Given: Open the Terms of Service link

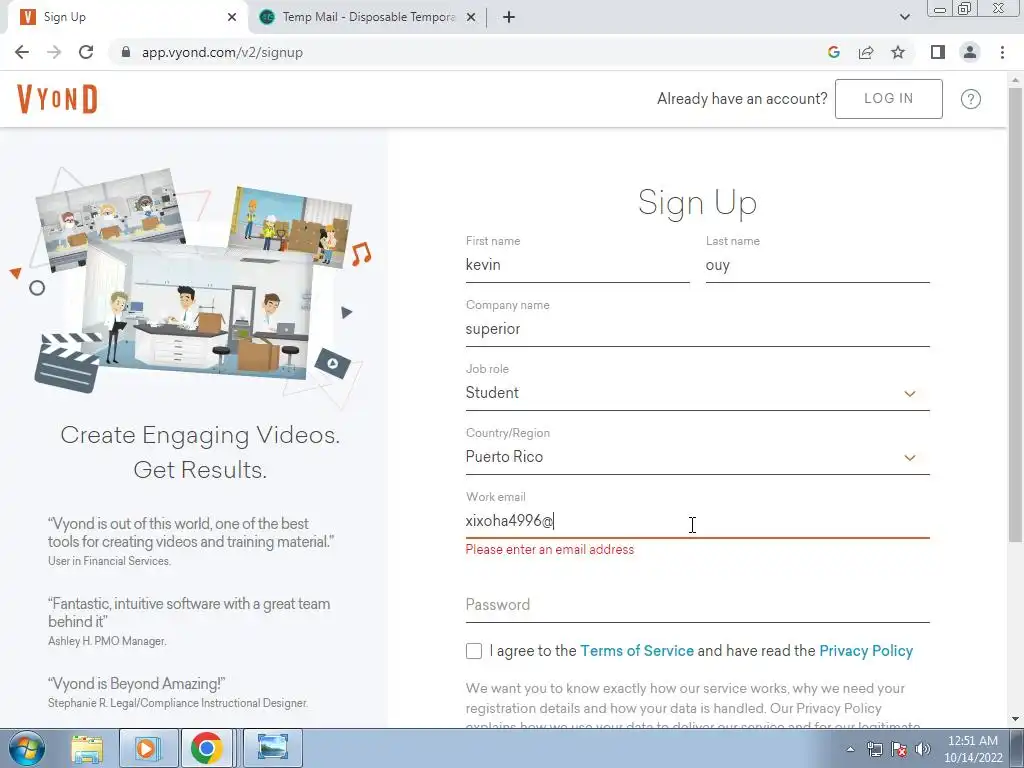Looking at the screenshot, I should point(637,651).
